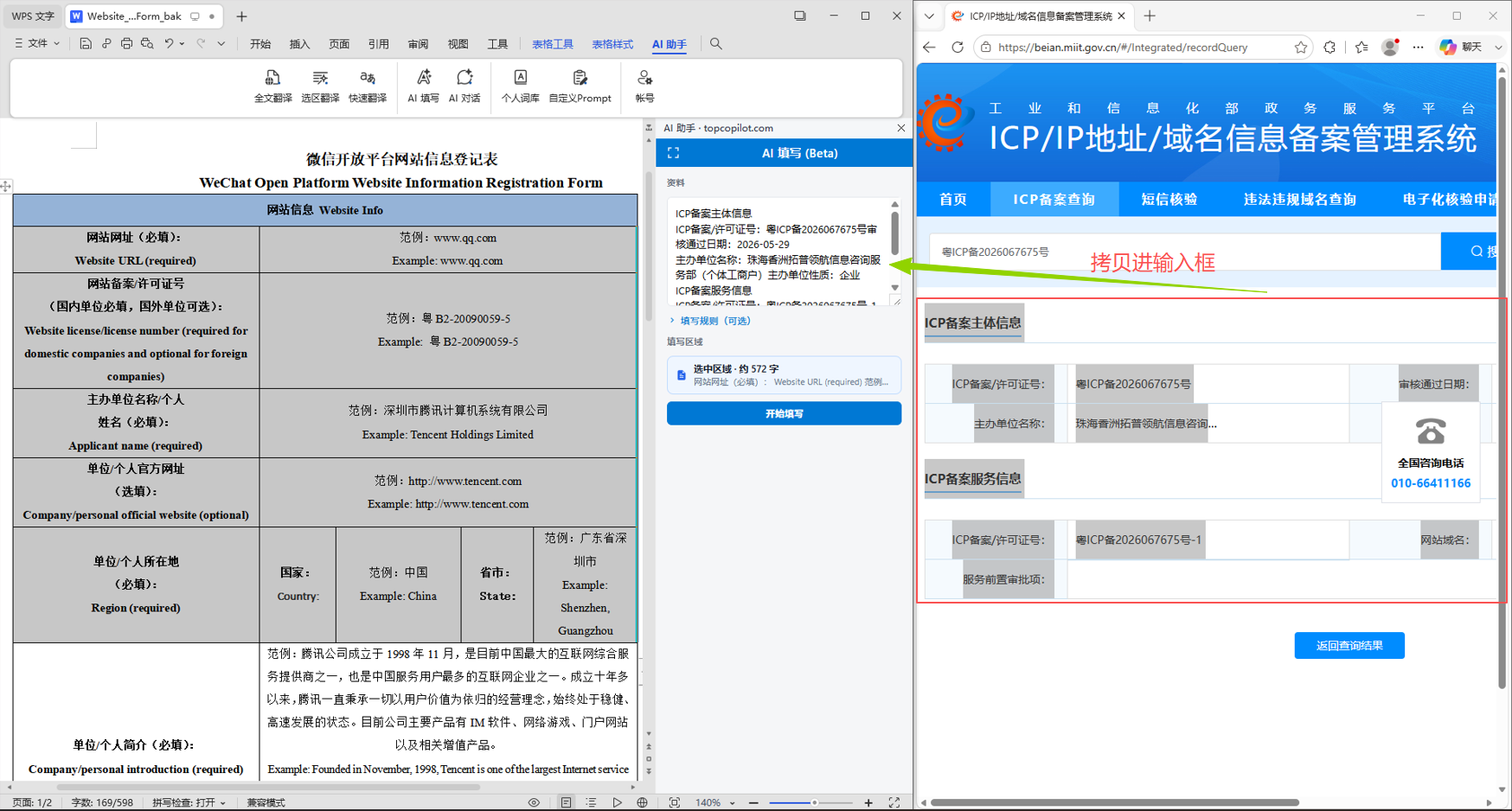Expand 填写规则 (可选) section

pyautogui.click(x=710, y=321)
